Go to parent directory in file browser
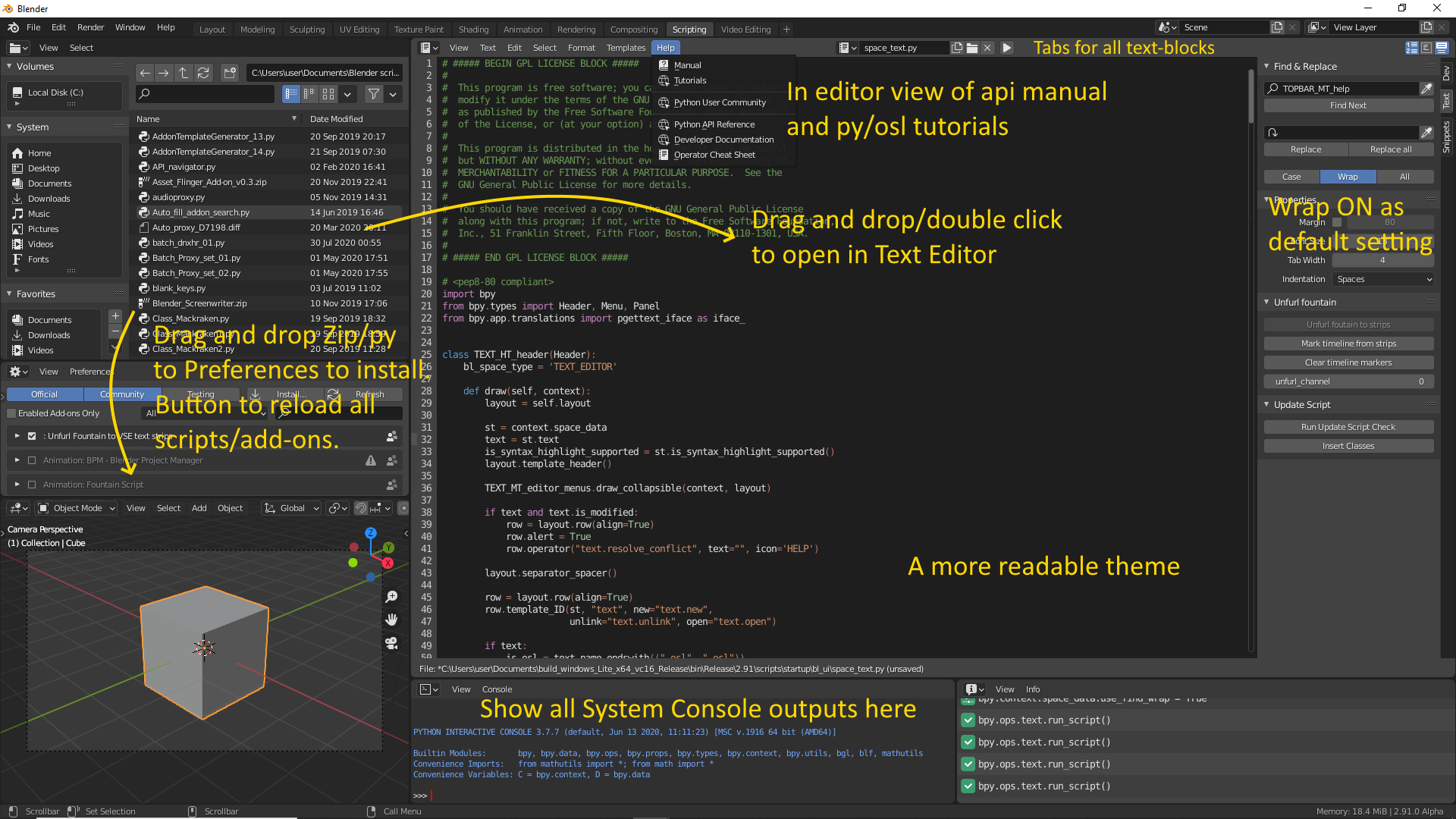 [184, 73]
